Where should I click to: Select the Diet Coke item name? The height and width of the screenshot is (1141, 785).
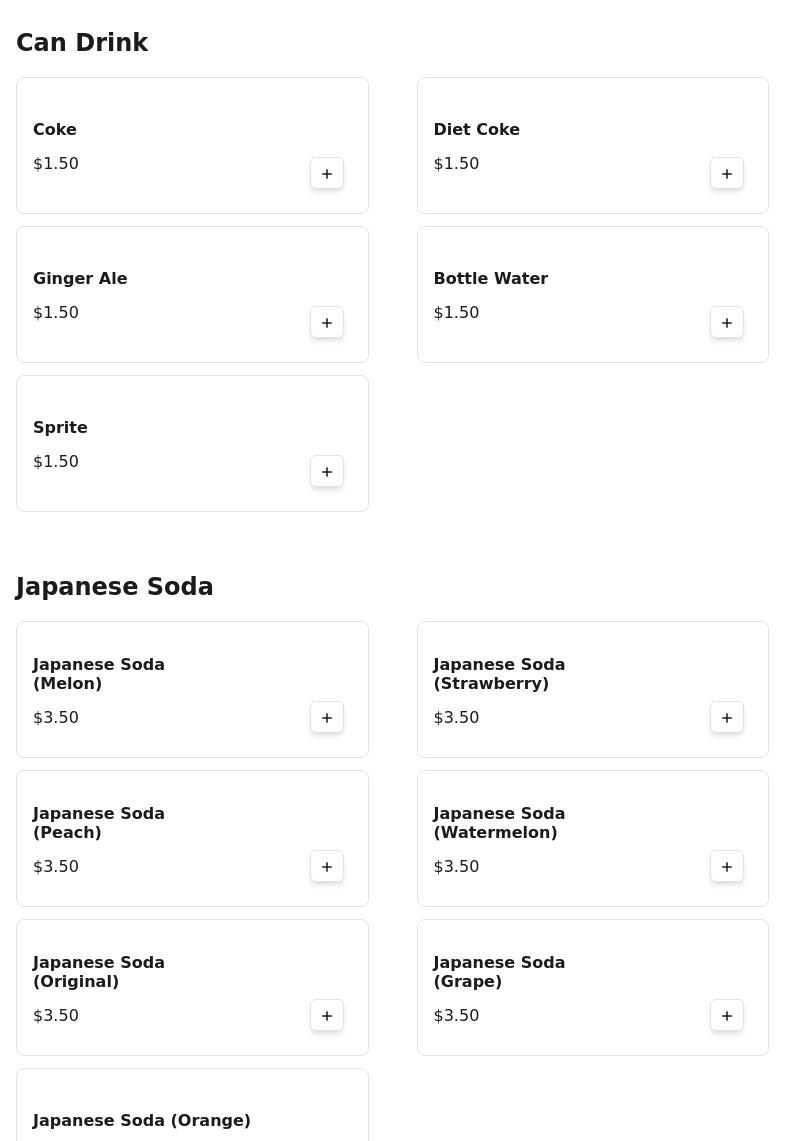(476, 130)
